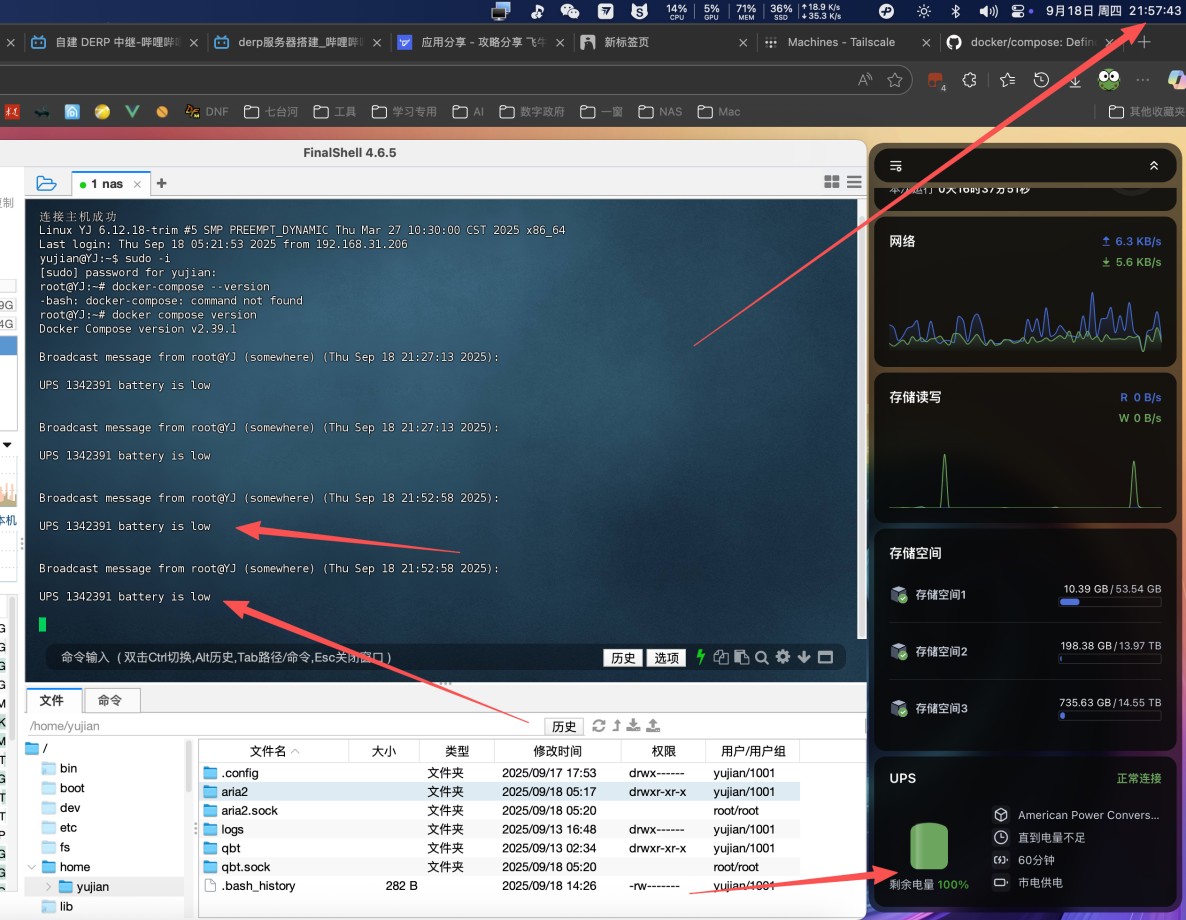The height and width of the screenshot is (920, 1186).
Task: Collapse the home folder in tree
Action: click(32, 867)
